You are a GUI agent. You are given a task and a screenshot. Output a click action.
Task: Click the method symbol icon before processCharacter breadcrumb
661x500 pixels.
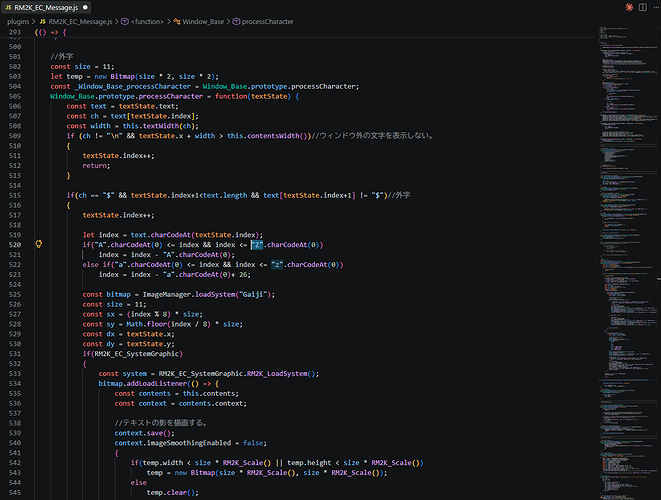(236, 22)
